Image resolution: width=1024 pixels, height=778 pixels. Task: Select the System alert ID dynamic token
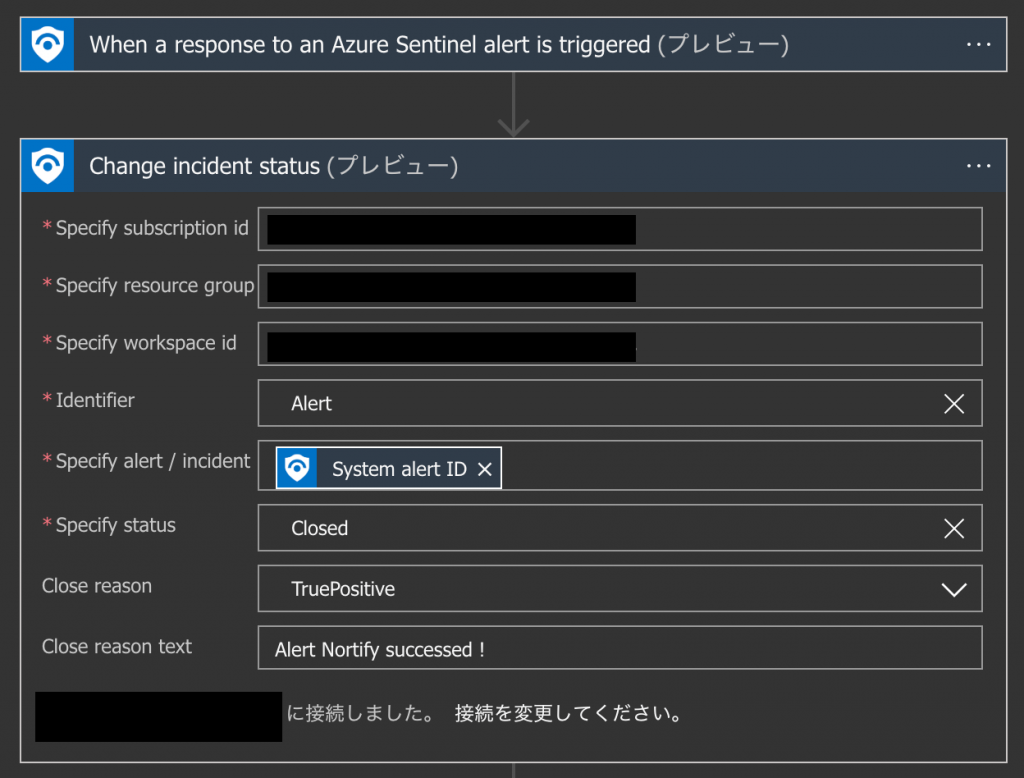tap(389, 468)
